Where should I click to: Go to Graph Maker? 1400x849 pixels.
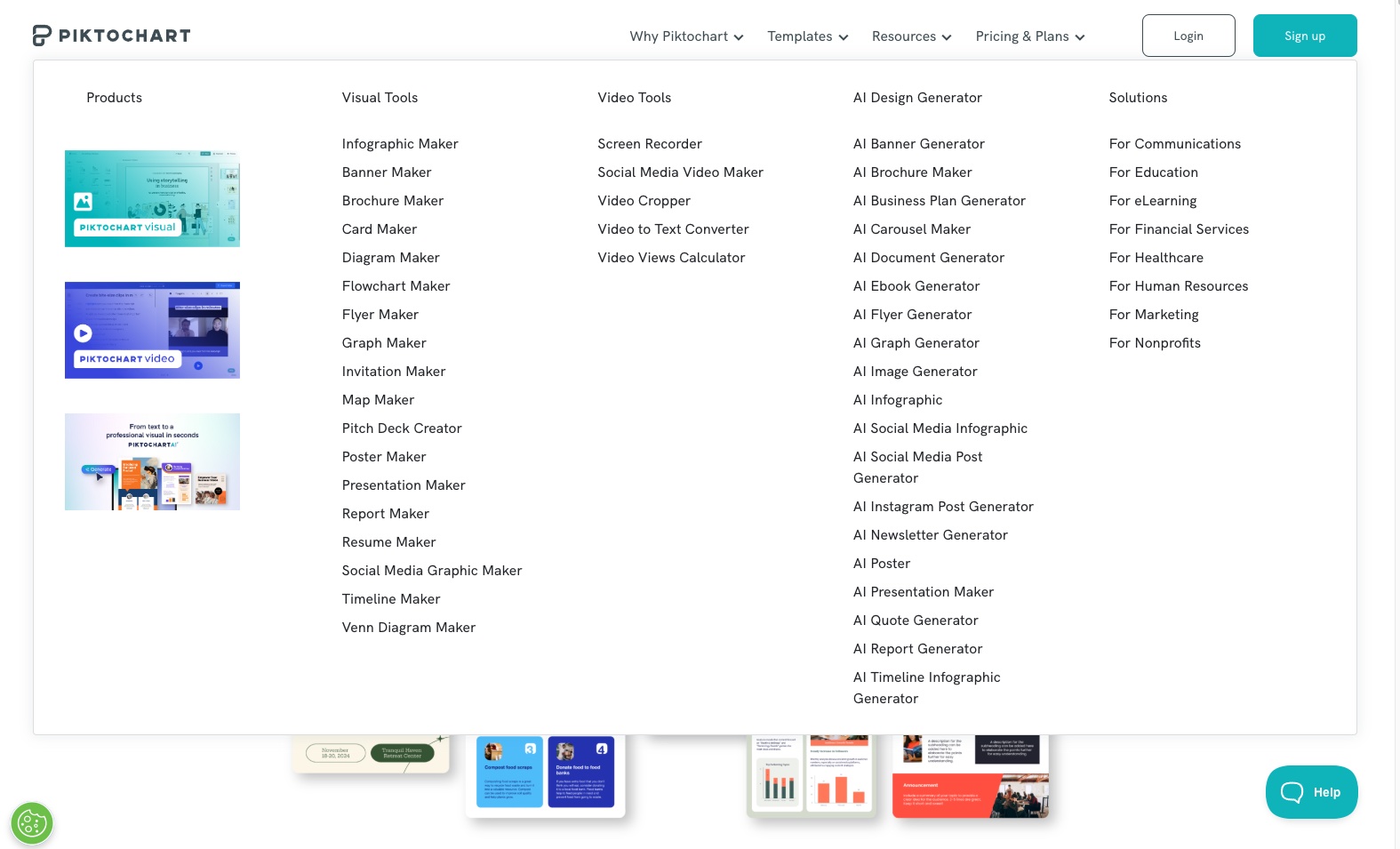(x=384, y=343)
